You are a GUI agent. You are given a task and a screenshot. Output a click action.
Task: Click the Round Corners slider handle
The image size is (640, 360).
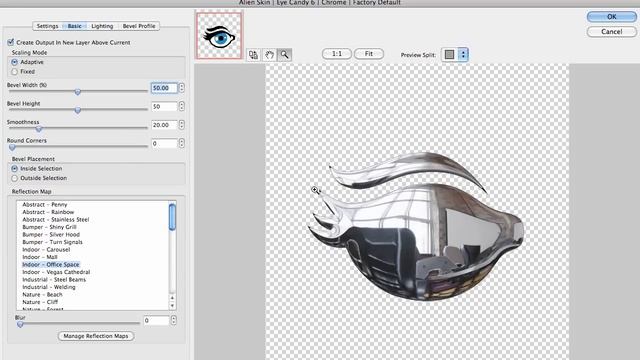click(12, 147)
